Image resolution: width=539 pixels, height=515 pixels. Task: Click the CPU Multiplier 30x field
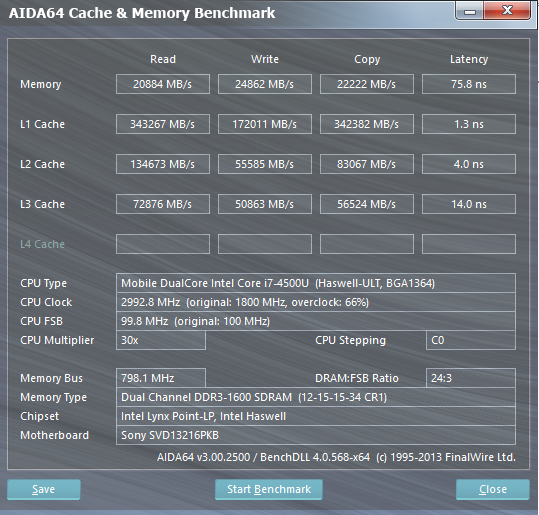coord(161,340)
